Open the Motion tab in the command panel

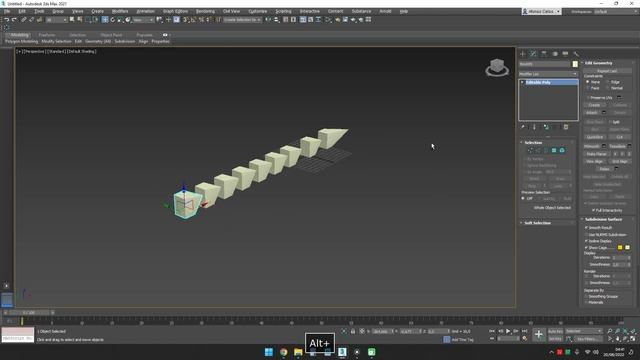pyautogui.click(x=555, y=54)
